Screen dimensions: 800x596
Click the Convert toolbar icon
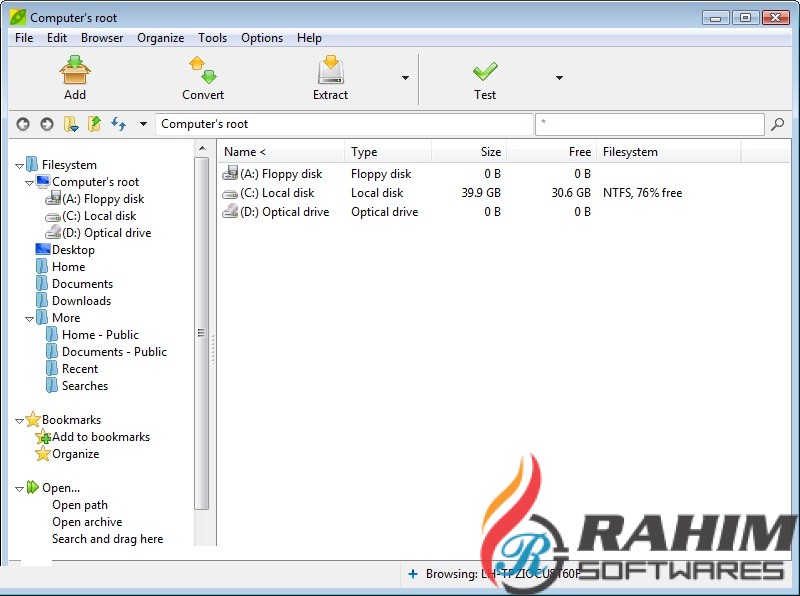203,71
